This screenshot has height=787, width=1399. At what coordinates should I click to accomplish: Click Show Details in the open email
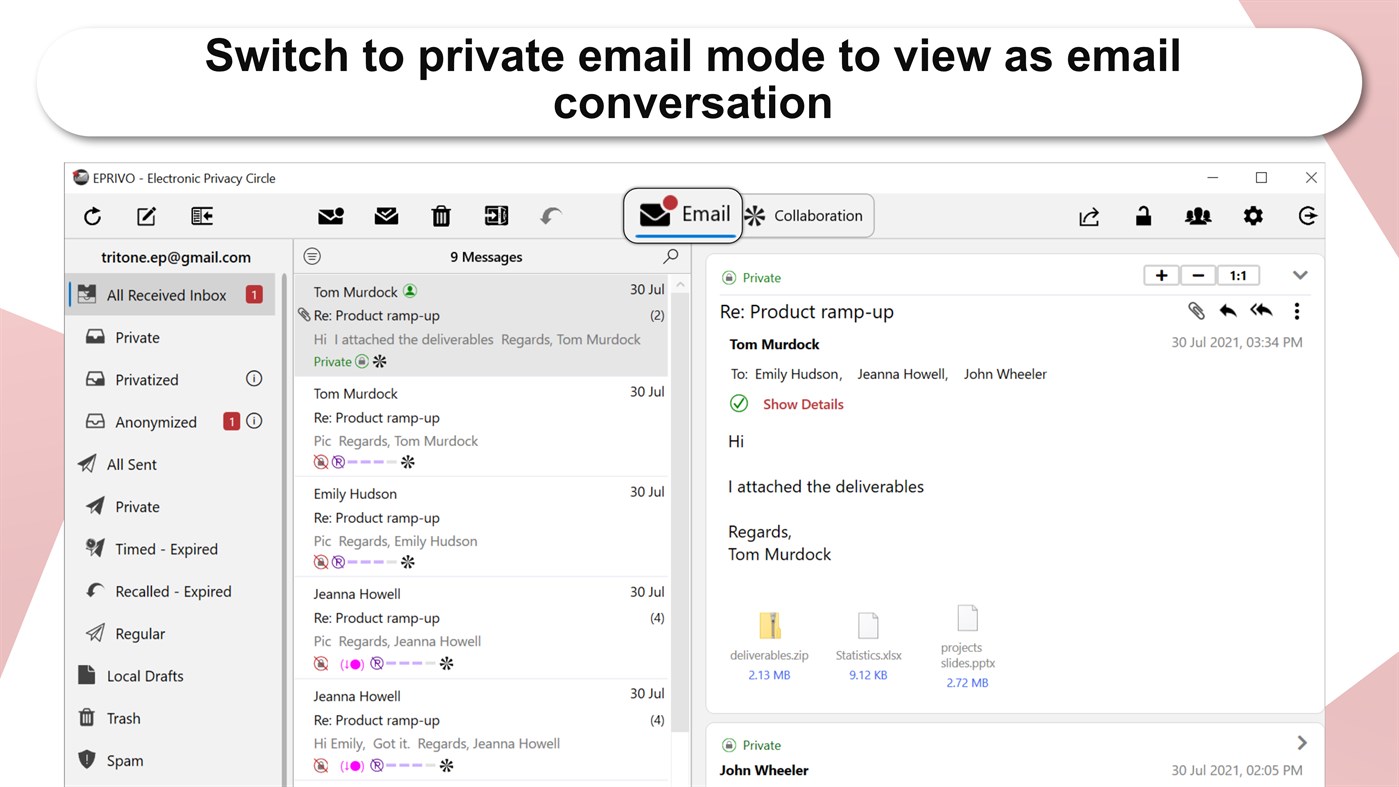pyautogui.click(x=803, y=404)
